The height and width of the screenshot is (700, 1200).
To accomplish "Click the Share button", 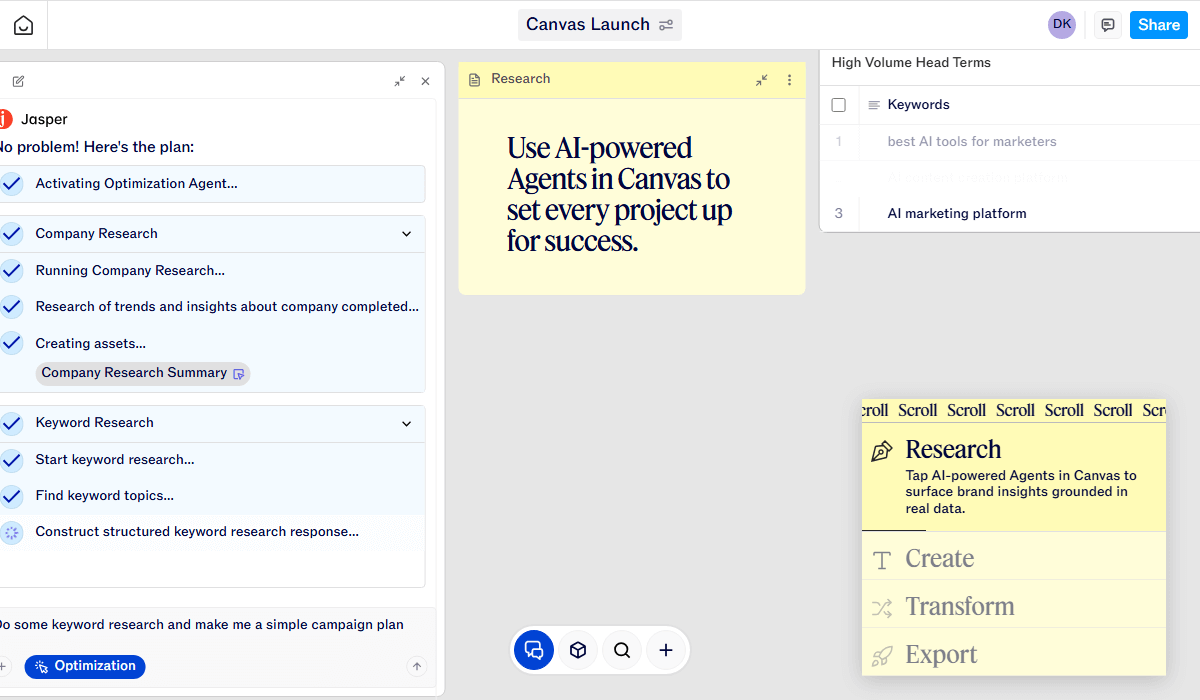I will coord(1159,25).
